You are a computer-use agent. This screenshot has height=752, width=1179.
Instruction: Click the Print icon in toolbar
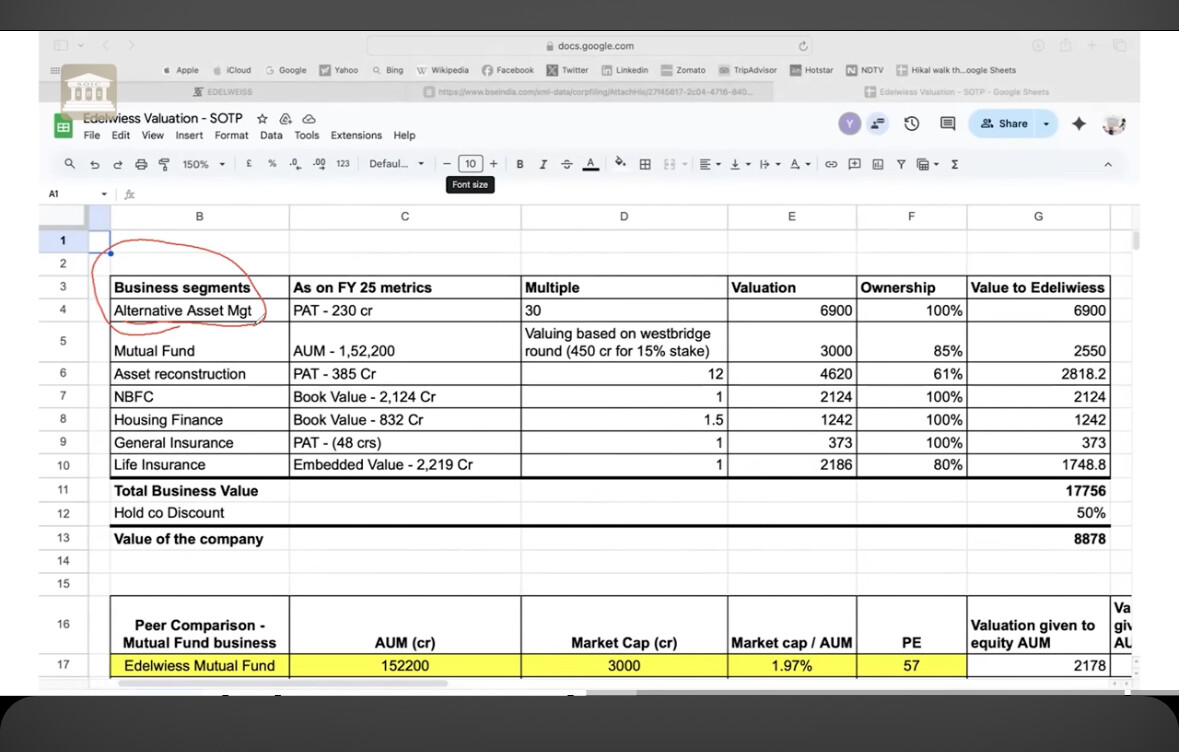tap(141, 164)
